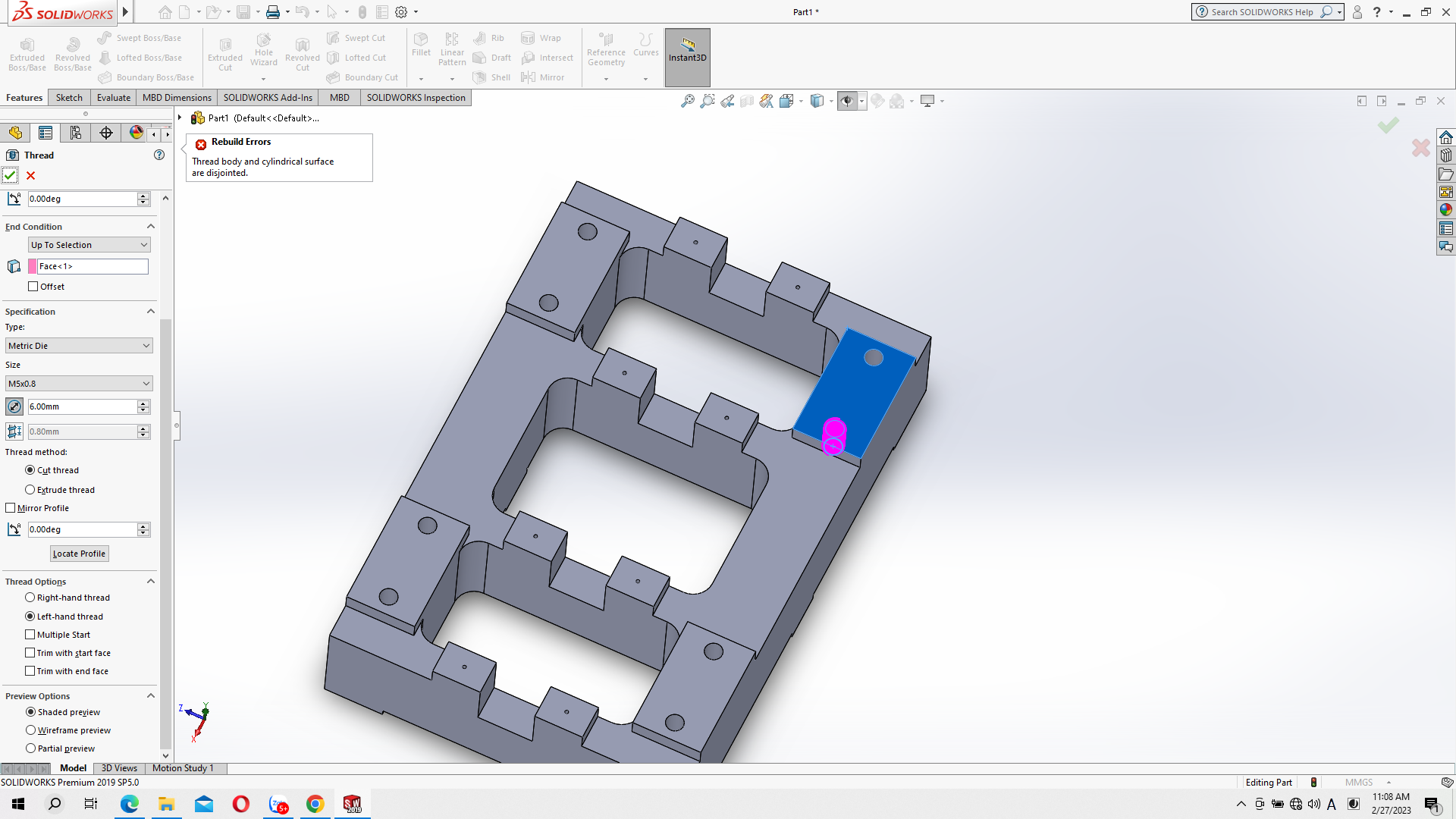Enable the Offset checkbox

33,287
